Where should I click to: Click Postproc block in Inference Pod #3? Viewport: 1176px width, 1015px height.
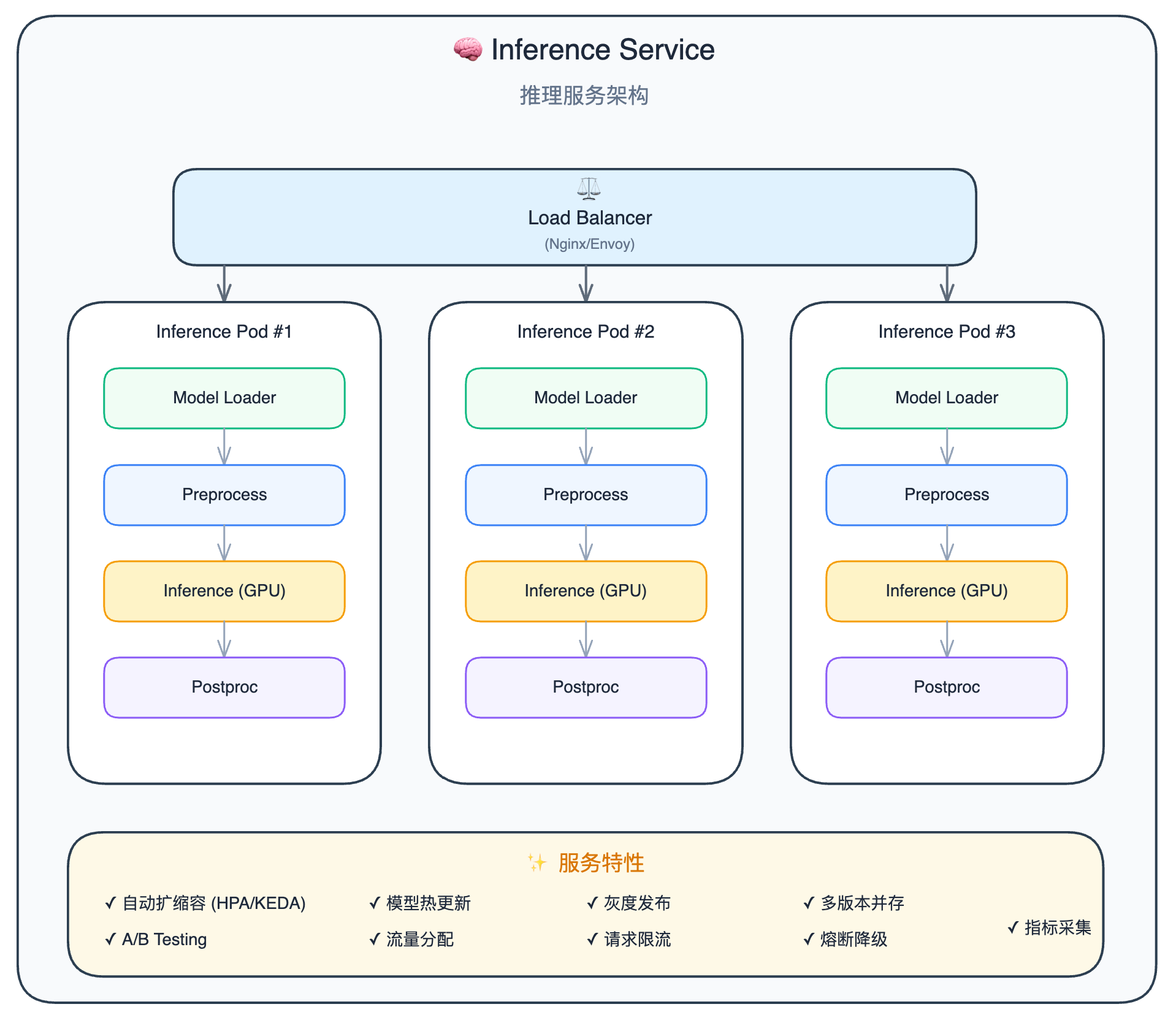tap(947, 687)
